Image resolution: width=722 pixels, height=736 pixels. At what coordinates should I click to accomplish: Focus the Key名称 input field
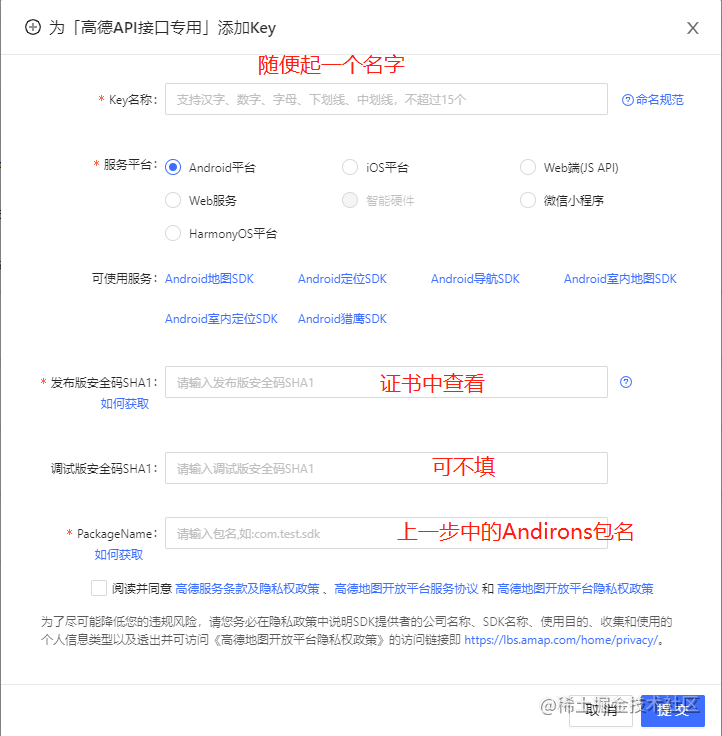[386, 99]
